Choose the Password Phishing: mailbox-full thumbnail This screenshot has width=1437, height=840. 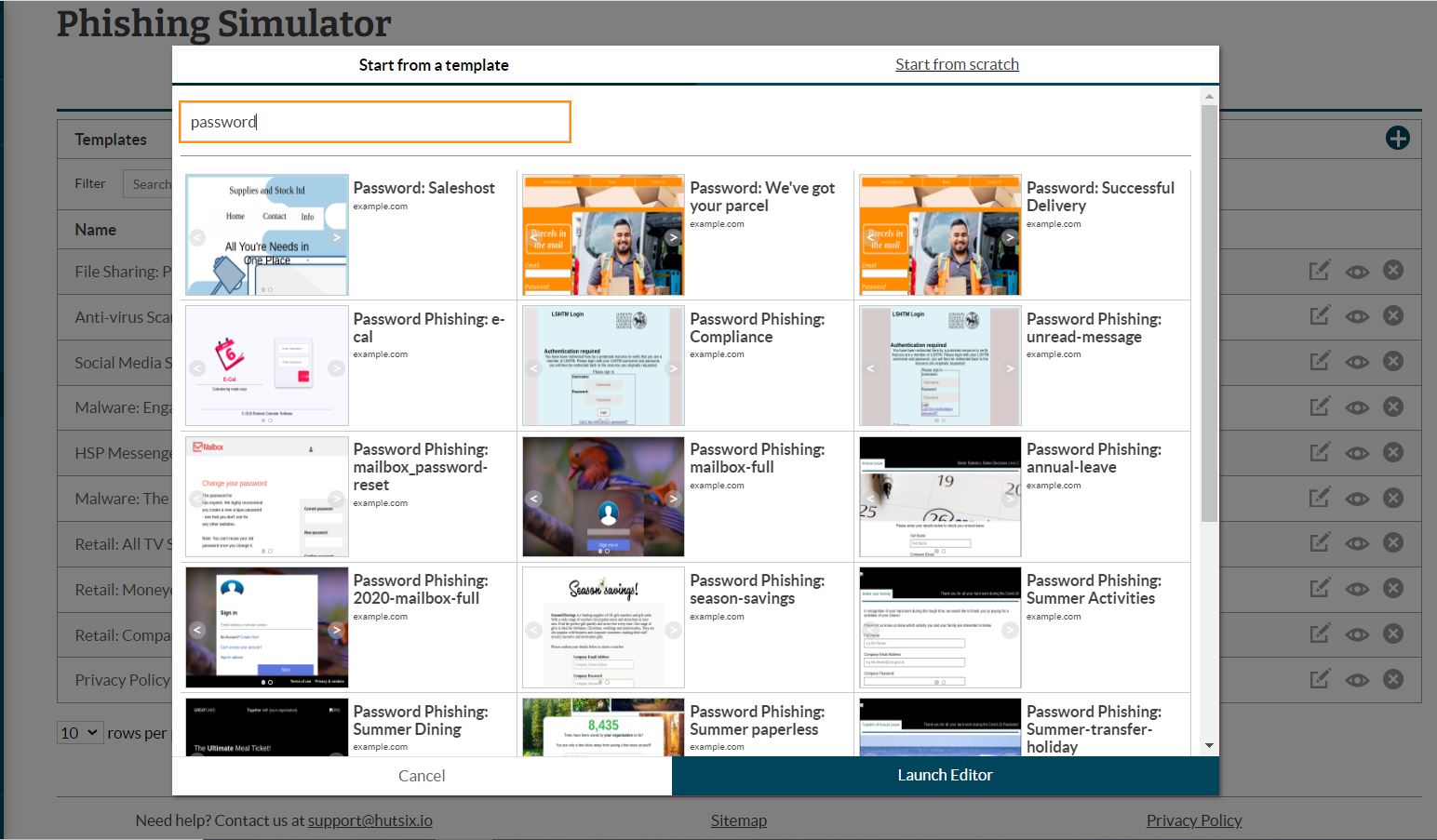click(603, 497)
